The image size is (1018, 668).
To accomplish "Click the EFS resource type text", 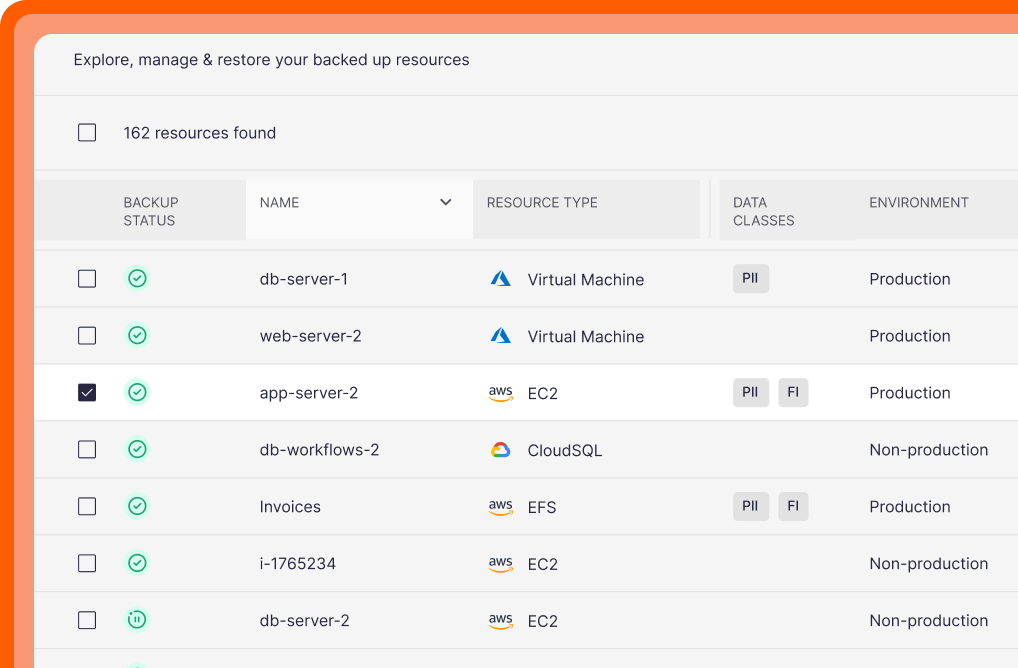I will point(542,508).
